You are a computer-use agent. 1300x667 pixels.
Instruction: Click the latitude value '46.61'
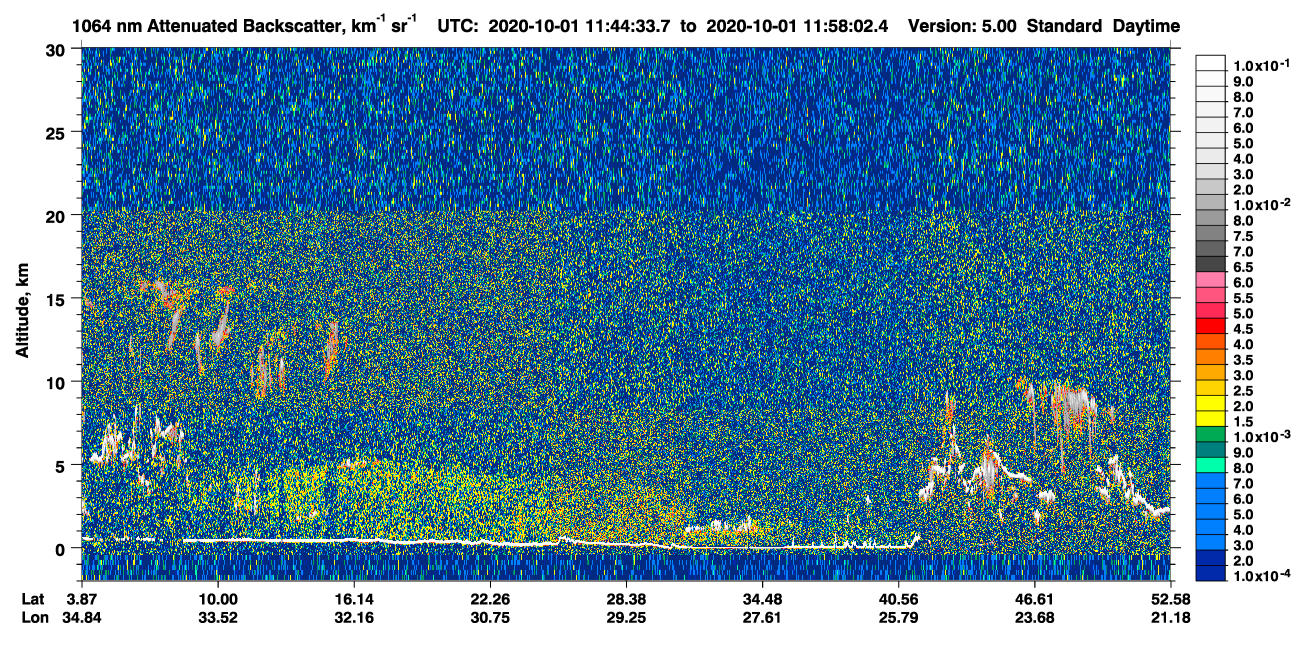coord(1033,599)
